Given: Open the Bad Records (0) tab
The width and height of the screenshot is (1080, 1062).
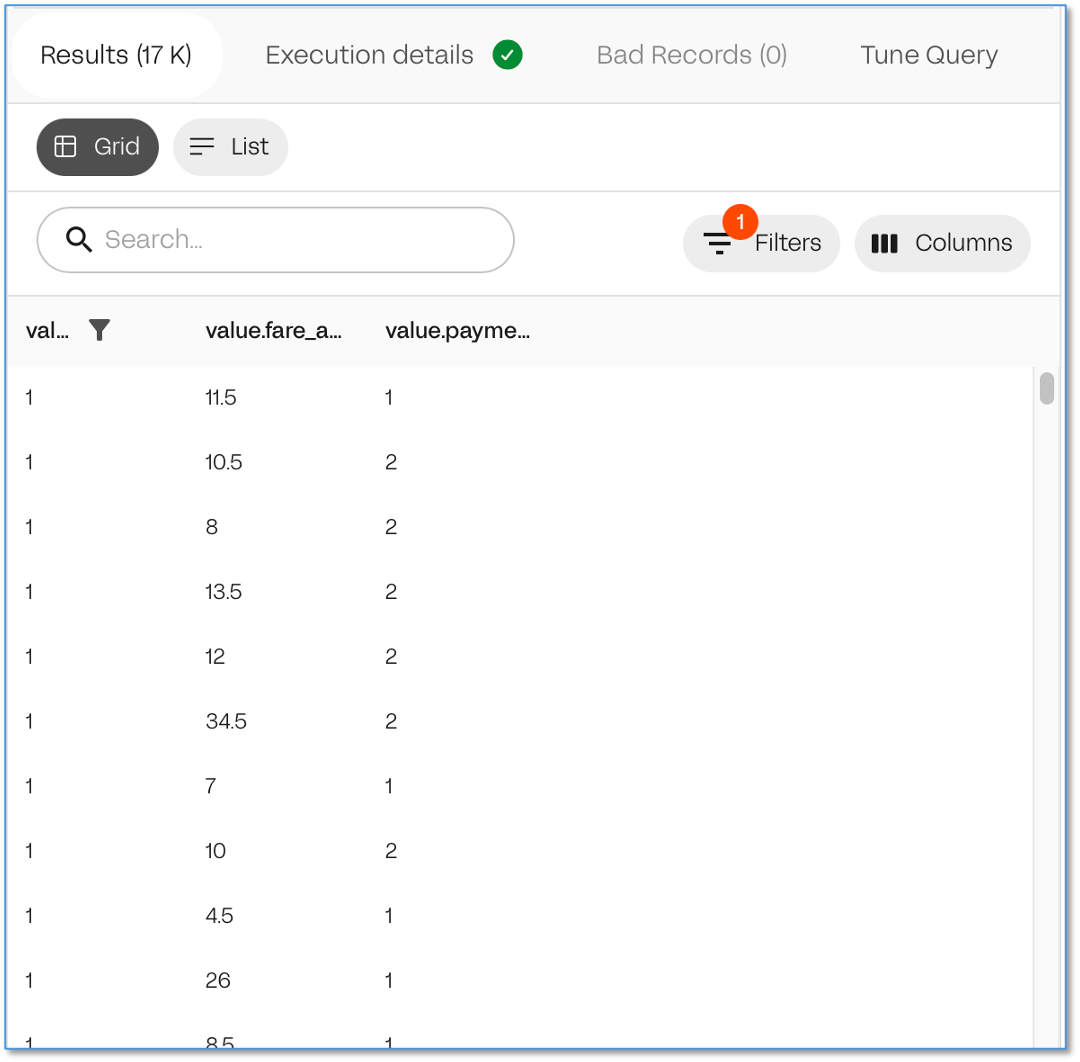Looking at the screenshot, I should pyautogui.click(x=691, y=55).
